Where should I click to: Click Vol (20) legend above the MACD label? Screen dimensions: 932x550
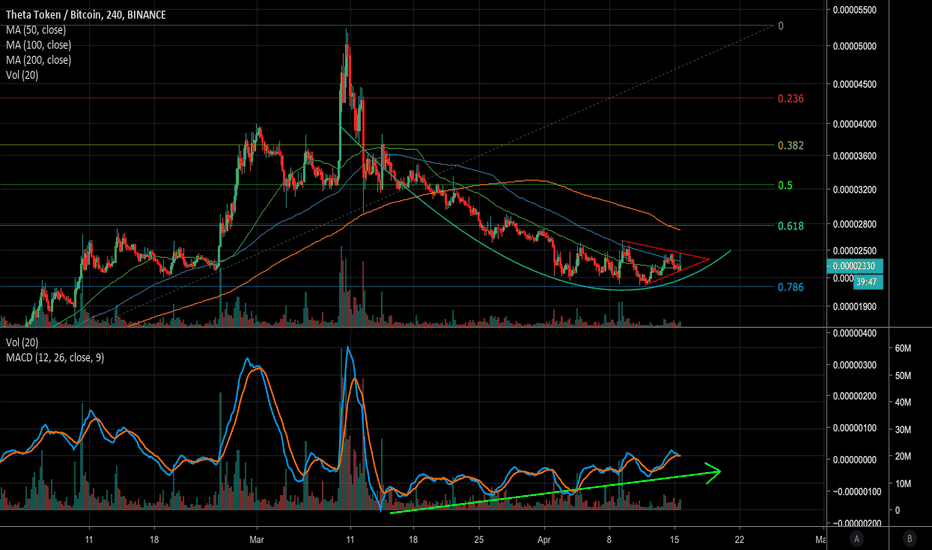coord(22,342)
